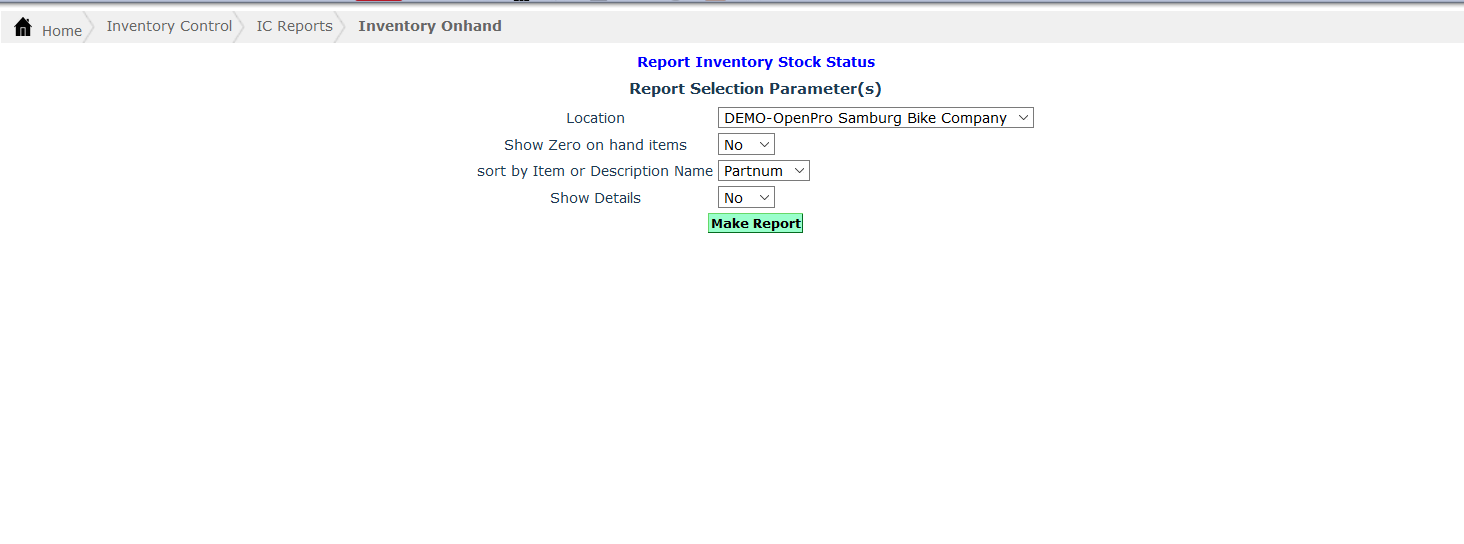Click the Report Inventory Stock Status title
The height and width of the screenshot is (544, 1464).
755,62
